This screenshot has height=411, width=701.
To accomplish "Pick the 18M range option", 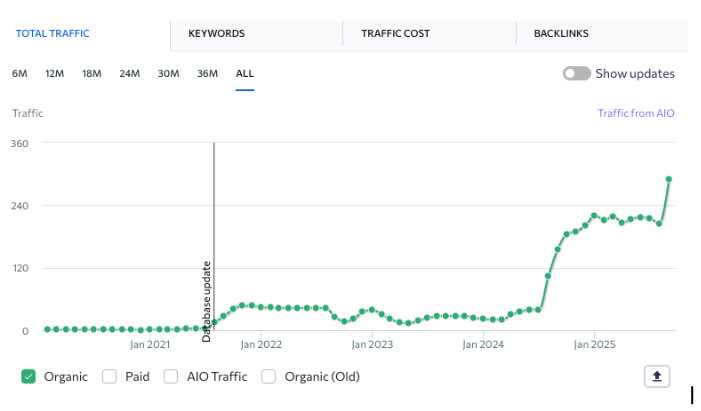I will tap(91, 74).
